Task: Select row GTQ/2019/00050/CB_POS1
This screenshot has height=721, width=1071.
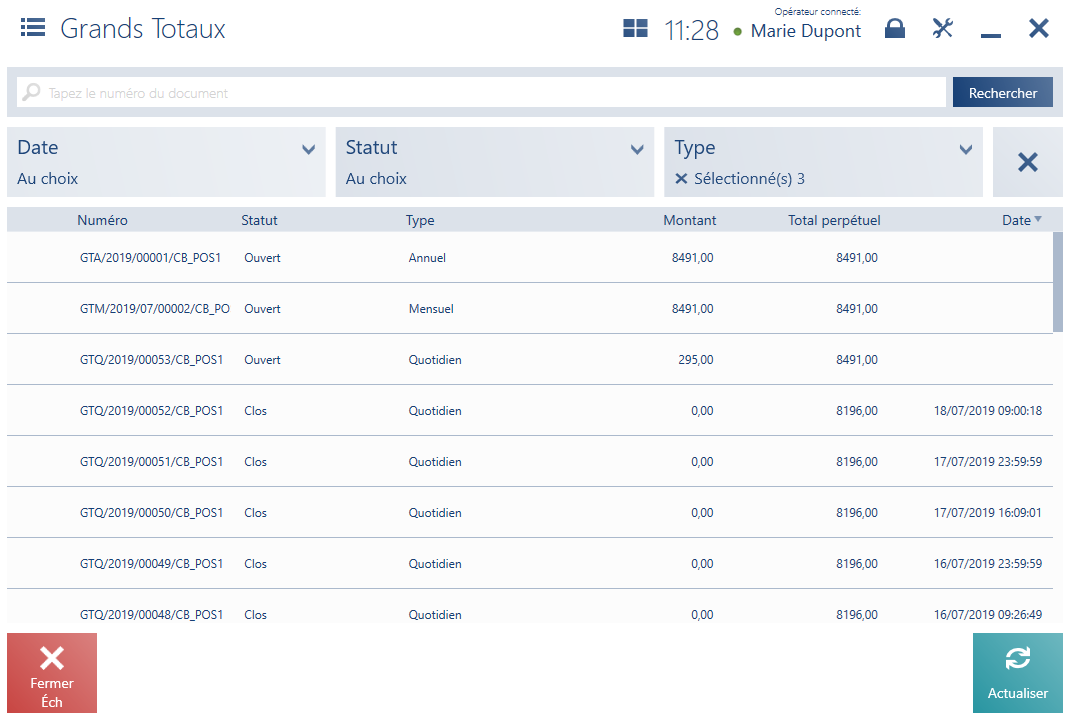Action: tap(530, 513)
